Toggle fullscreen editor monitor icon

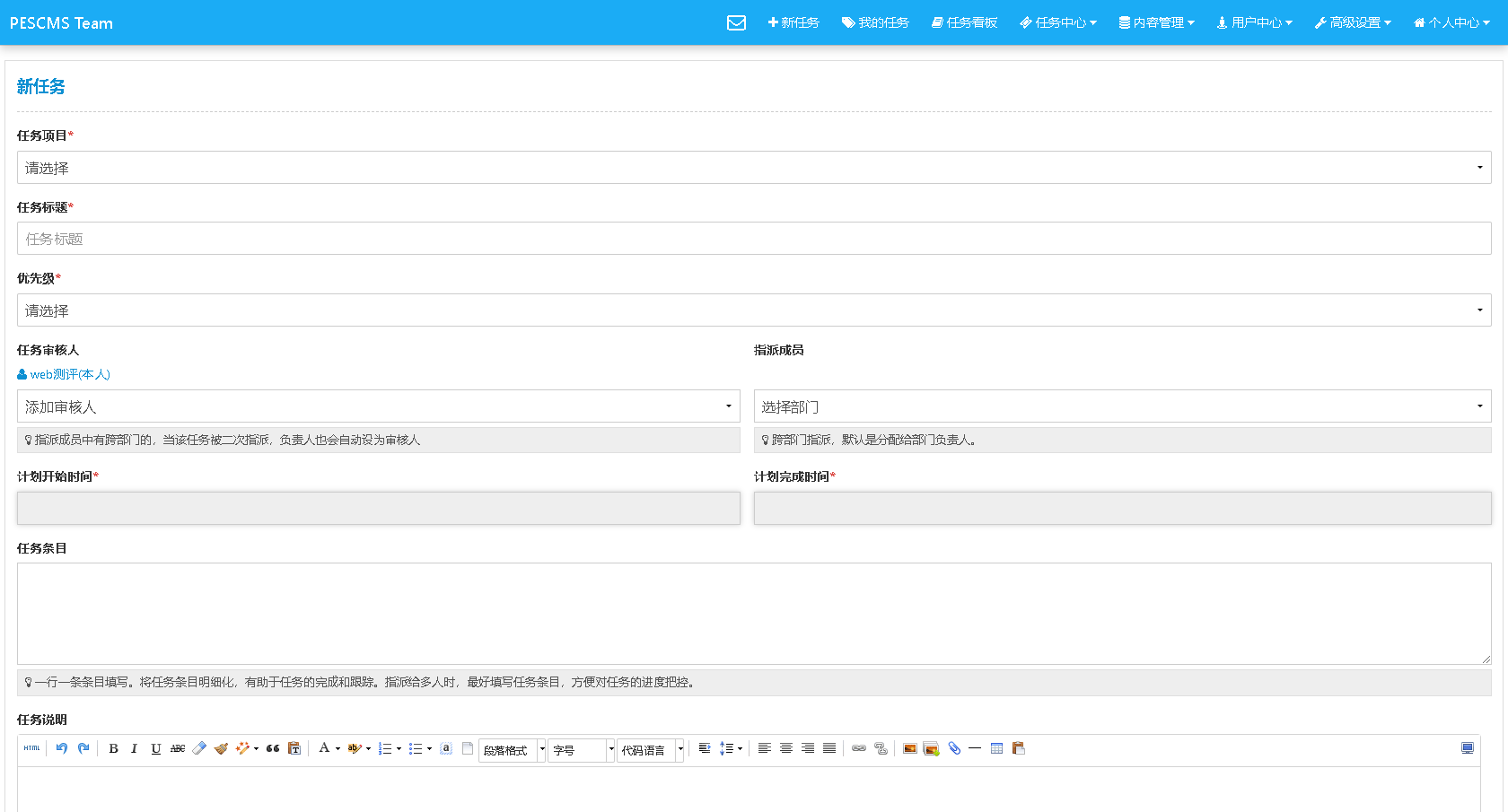(1468, 748)
